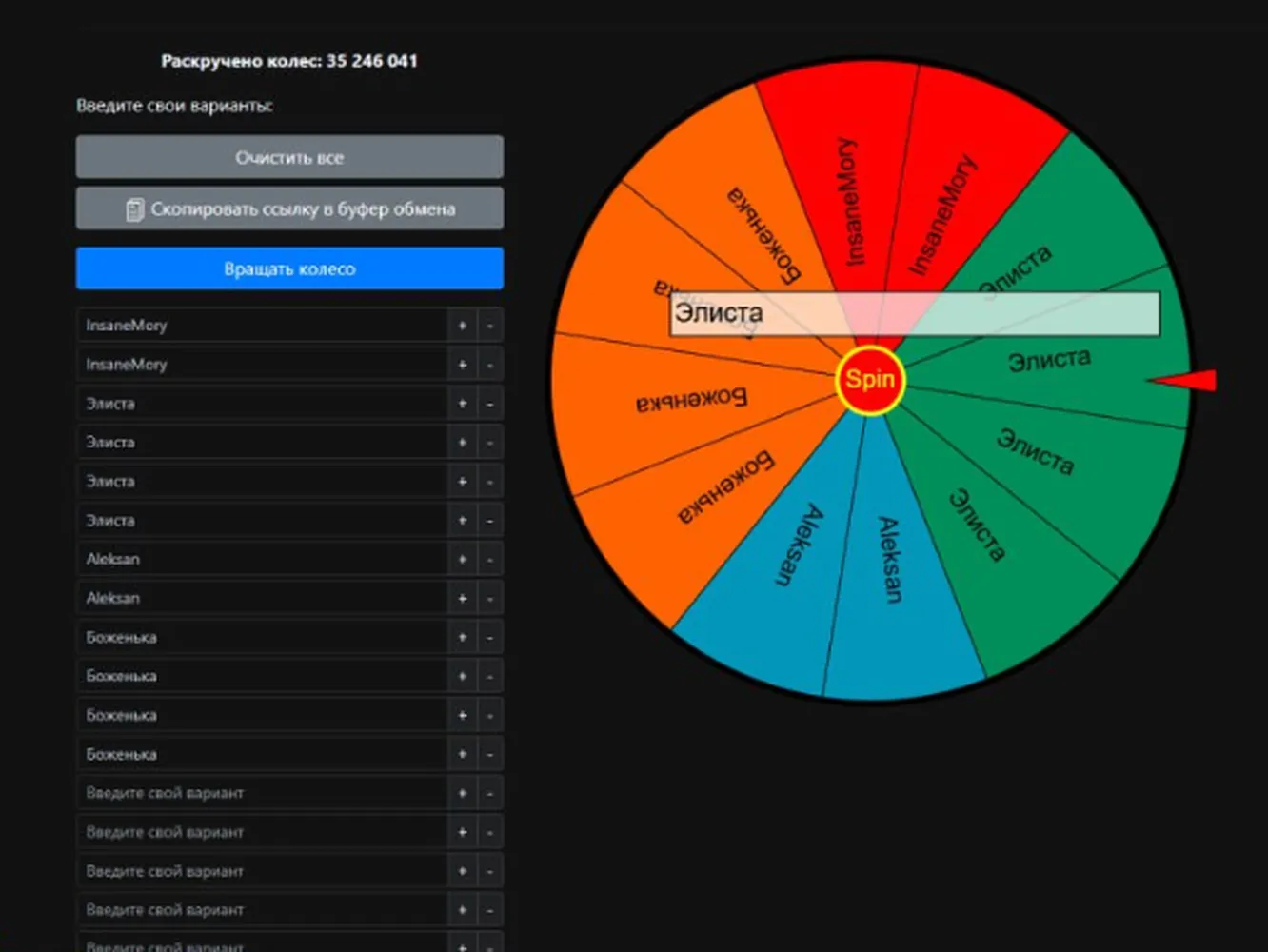Click plus next to the first Элиста entry

[463, 404]
